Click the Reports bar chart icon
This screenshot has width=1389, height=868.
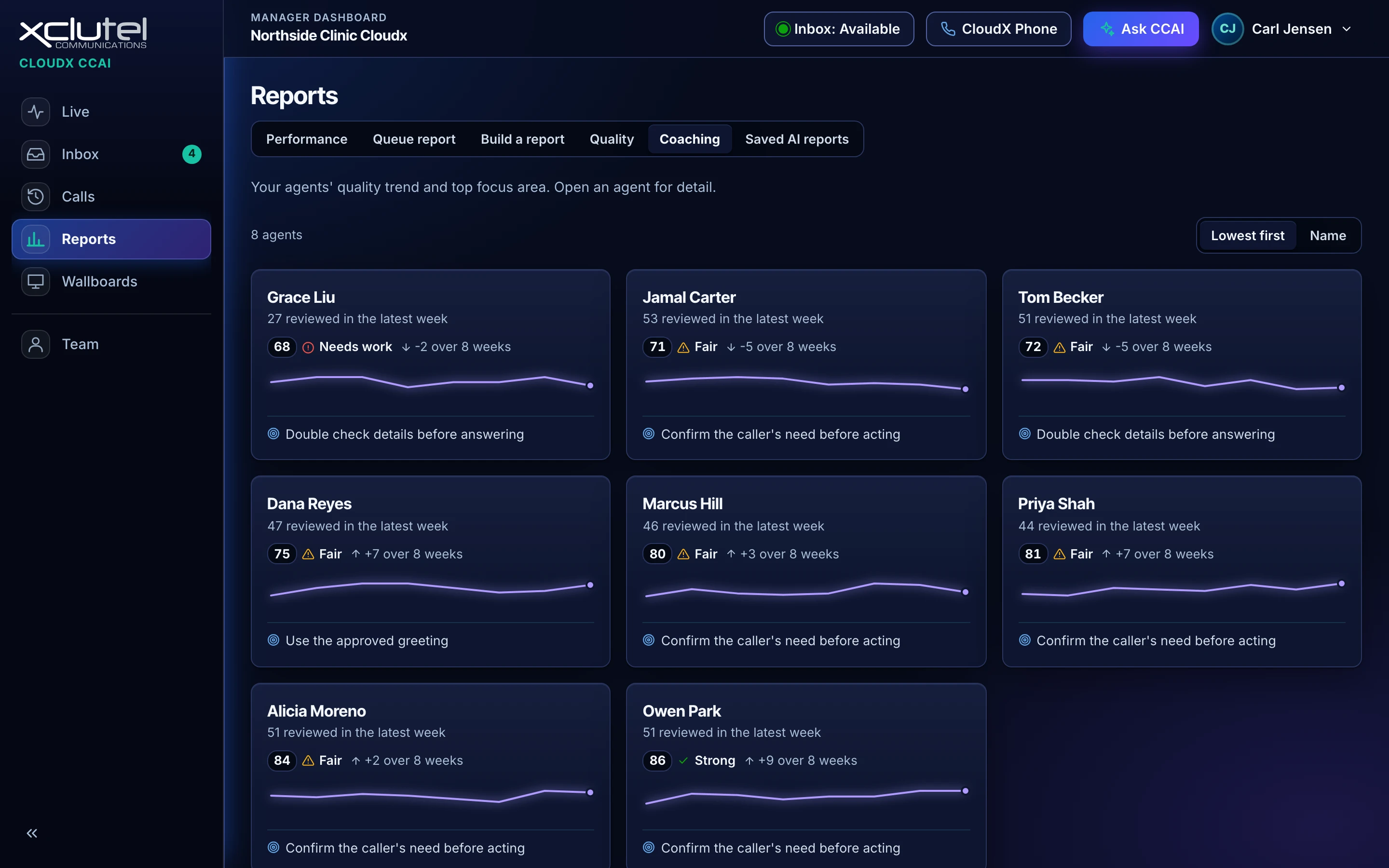click(x=36, y=239)
